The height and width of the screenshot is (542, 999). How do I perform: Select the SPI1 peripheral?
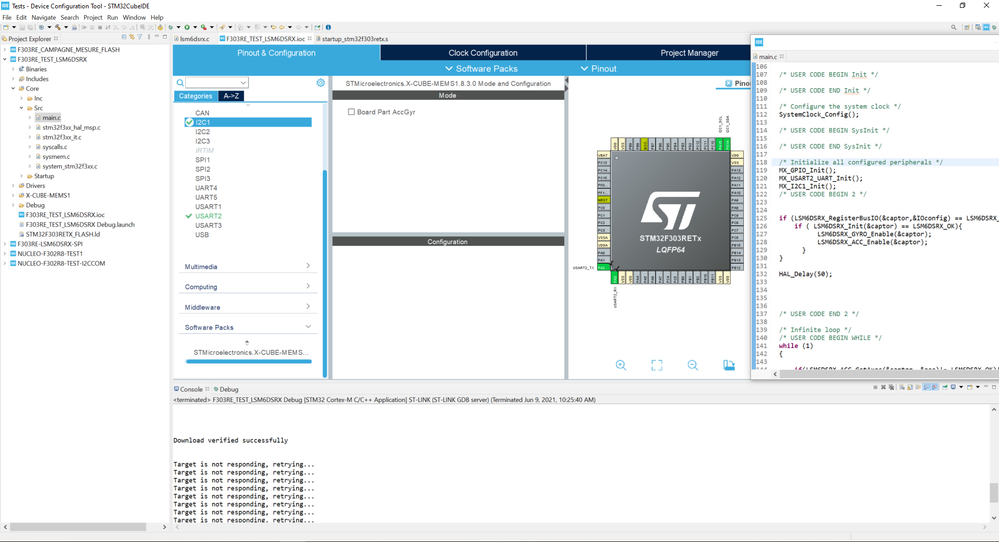point(203,160)
